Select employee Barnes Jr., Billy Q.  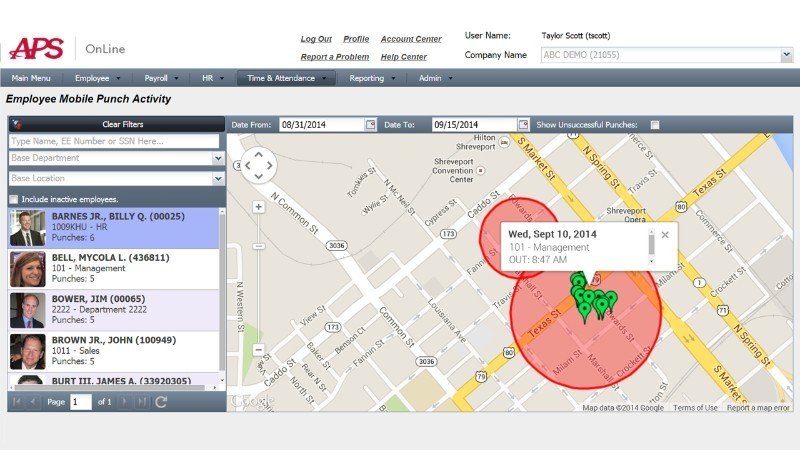(114, 228)
